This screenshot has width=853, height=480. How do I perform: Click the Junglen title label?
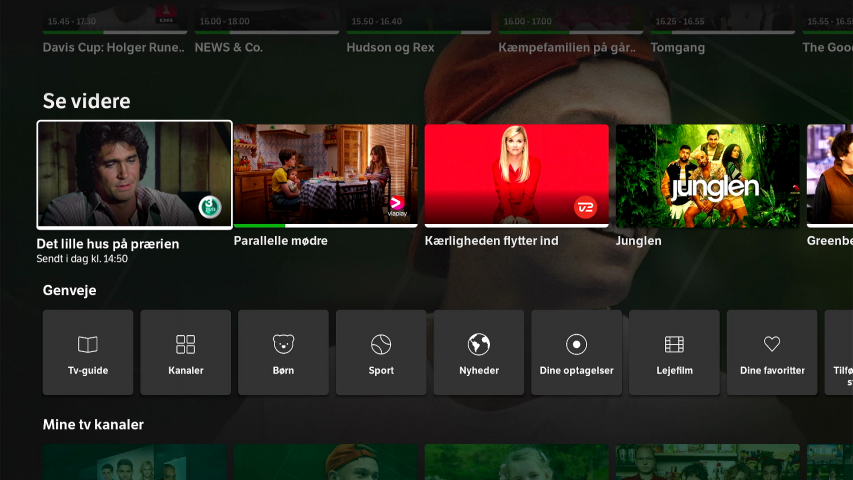coord(639,241)
